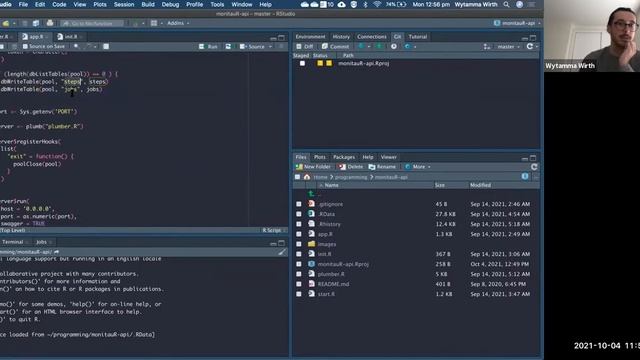Screen dimensions: 640x360
Task: Check the .RData file checkbox
Action: point(299,214)
